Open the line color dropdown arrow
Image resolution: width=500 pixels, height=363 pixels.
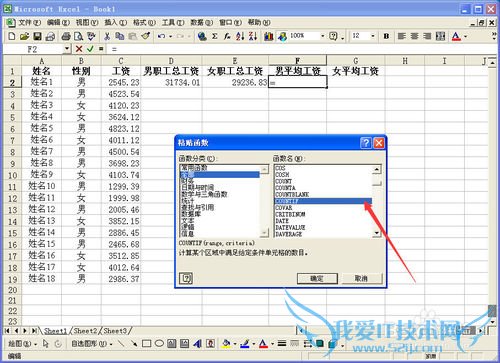coord(254,343)
